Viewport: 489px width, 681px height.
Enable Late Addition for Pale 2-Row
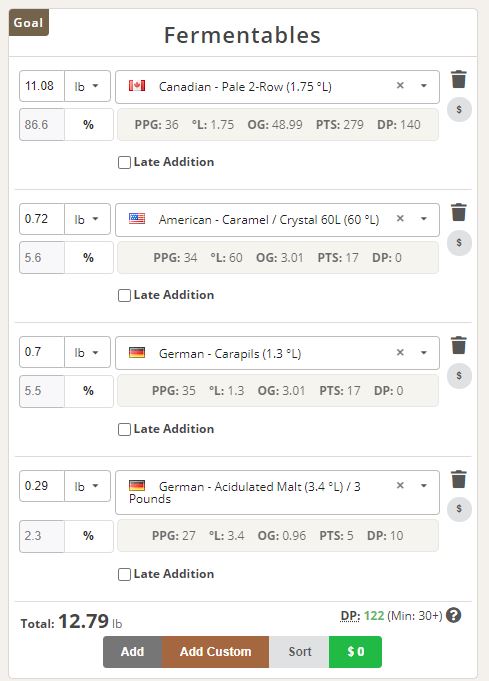[124, 162]
